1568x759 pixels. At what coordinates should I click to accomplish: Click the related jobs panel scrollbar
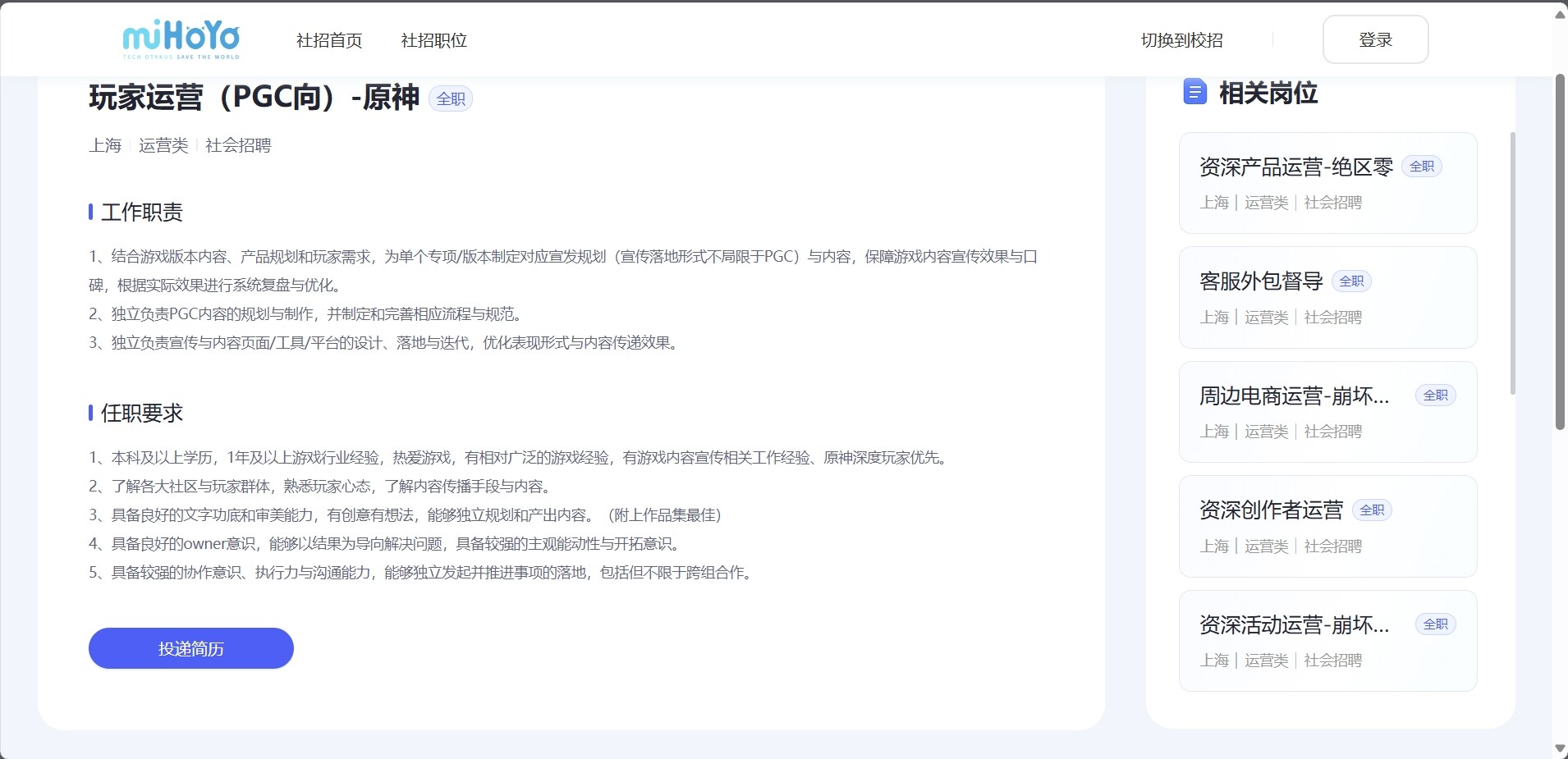[x=1513, y=263]
